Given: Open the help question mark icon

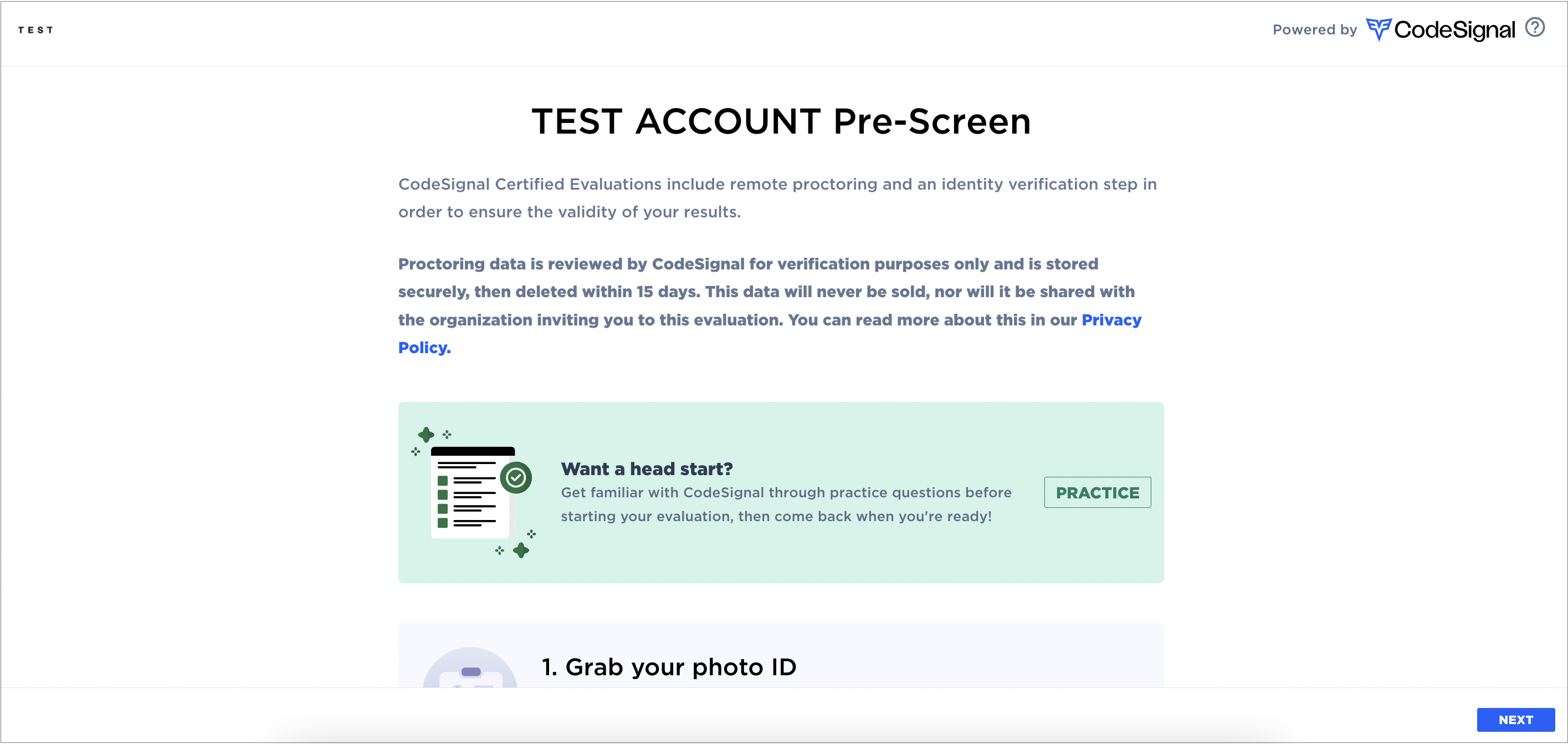Looking at the screenshot, I should coord(1535,28).
